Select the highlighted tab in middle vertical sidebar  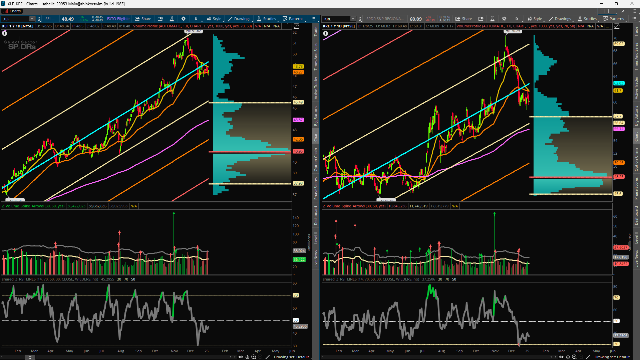coord(316,136)
